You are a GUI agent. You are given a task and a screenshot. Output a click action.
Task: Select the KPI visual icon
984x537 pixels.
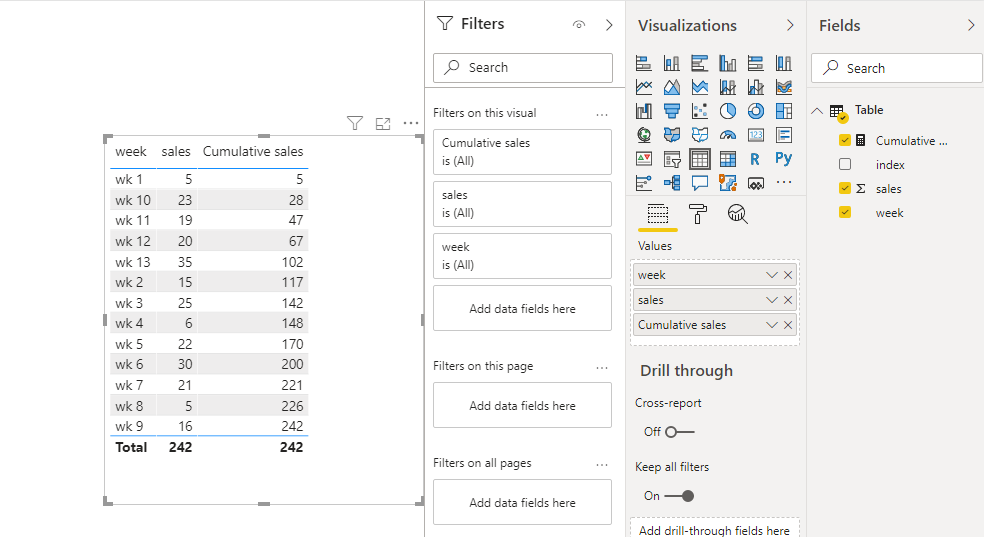pos(644,159)
